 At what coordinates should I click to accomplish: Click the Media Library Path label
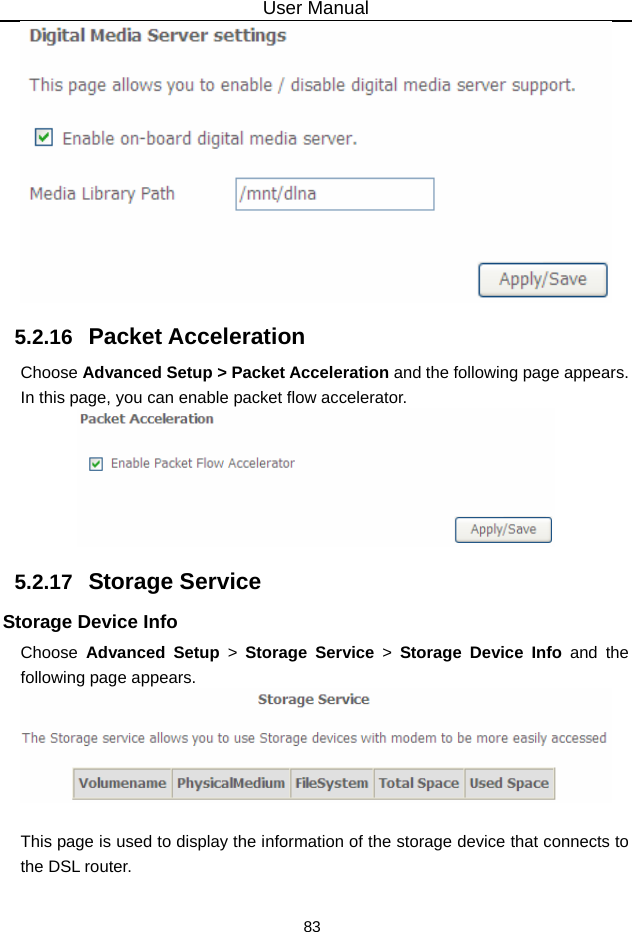click(x=102, y=194)
